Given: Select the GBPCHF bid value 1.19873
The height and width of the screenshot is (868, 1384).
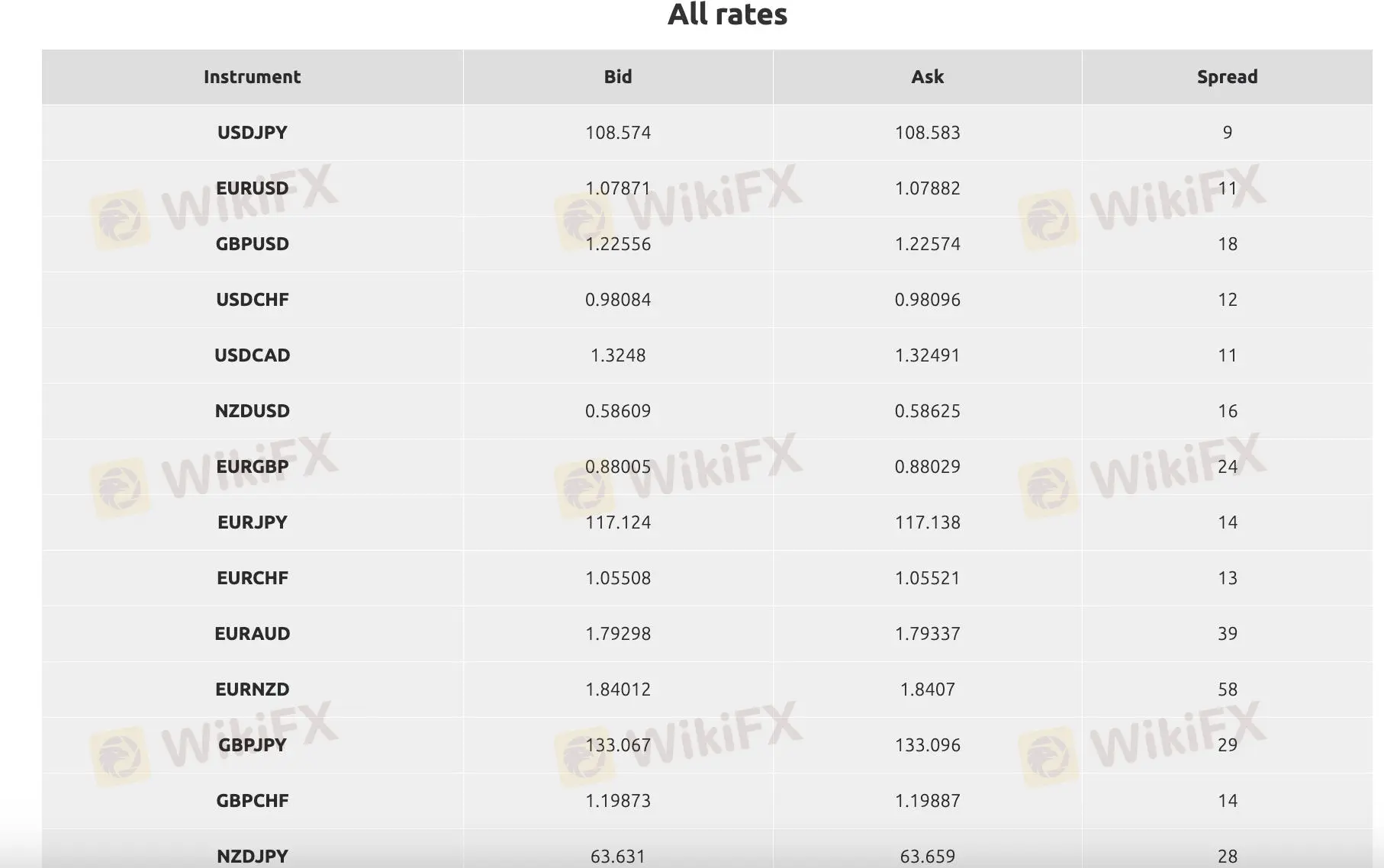Looking at the screenshot, I should coord(617,801).
